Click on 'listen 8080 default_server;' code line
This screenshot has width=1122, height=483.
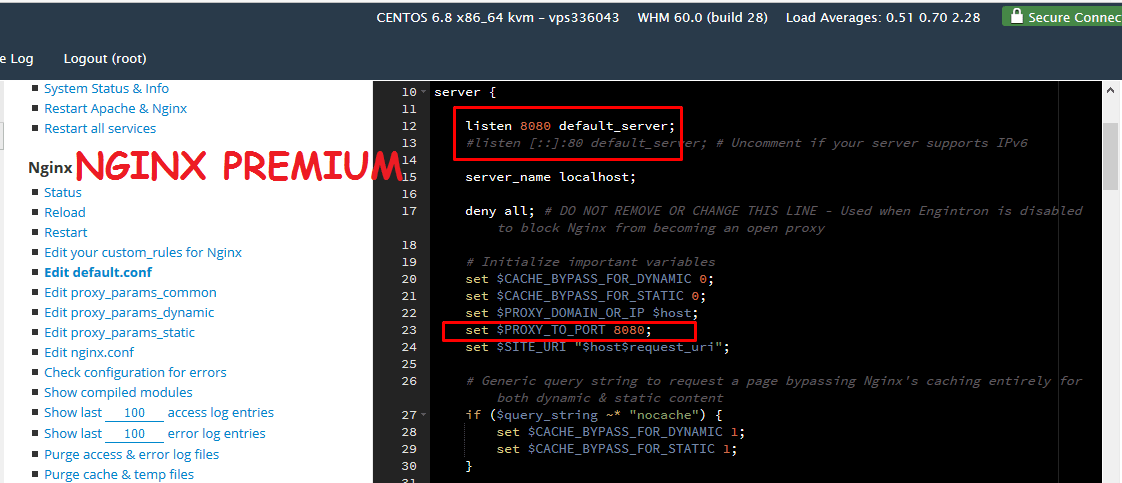[570, 126]
